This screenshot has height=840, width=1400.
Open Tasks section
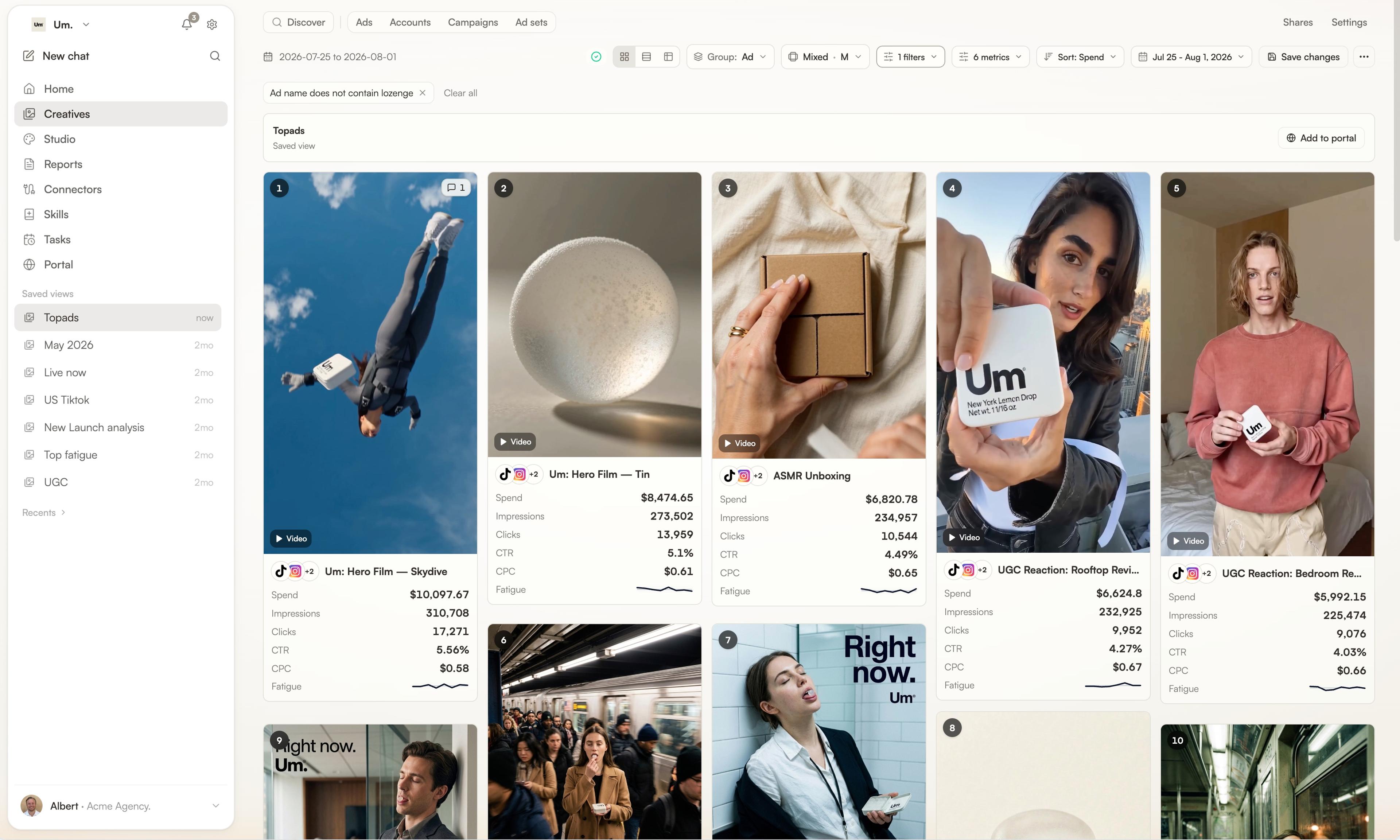click(x=121, y=240)
